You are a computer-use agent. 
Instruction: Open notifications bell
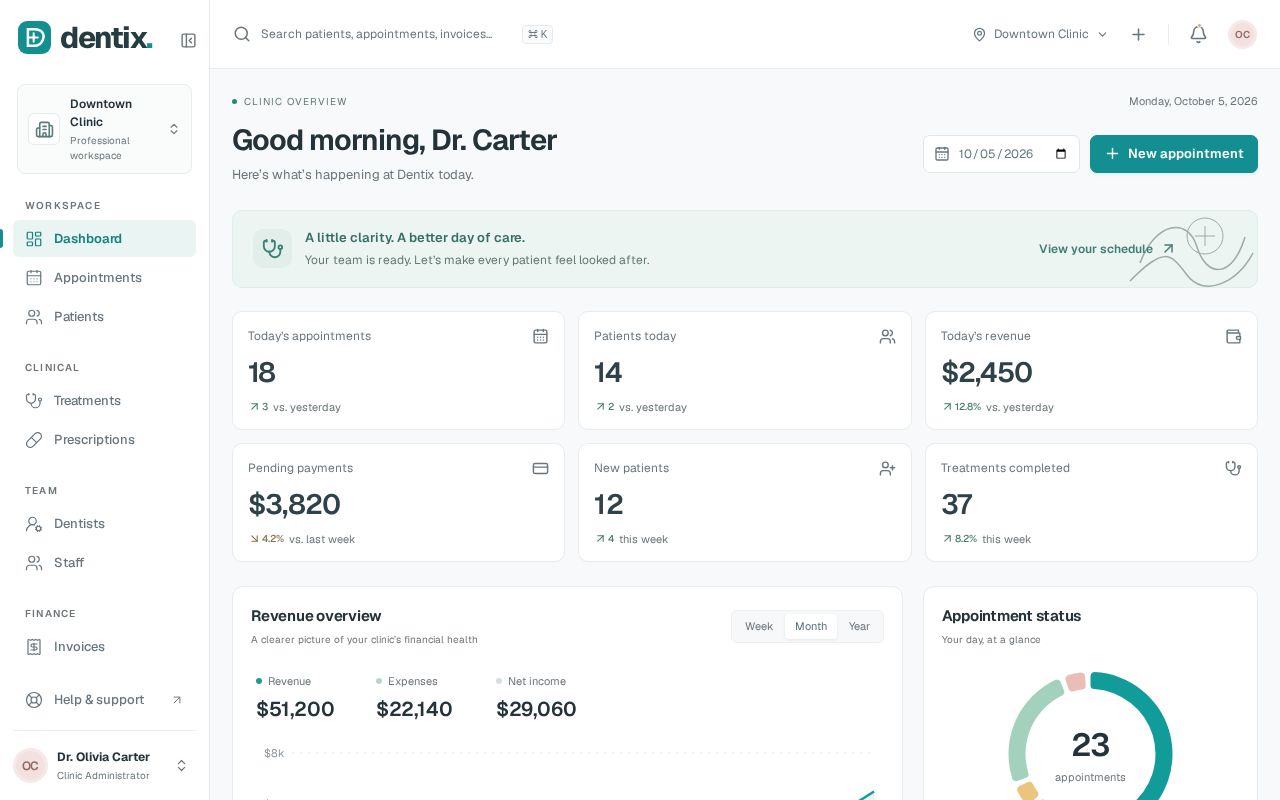pos(1198,34)
